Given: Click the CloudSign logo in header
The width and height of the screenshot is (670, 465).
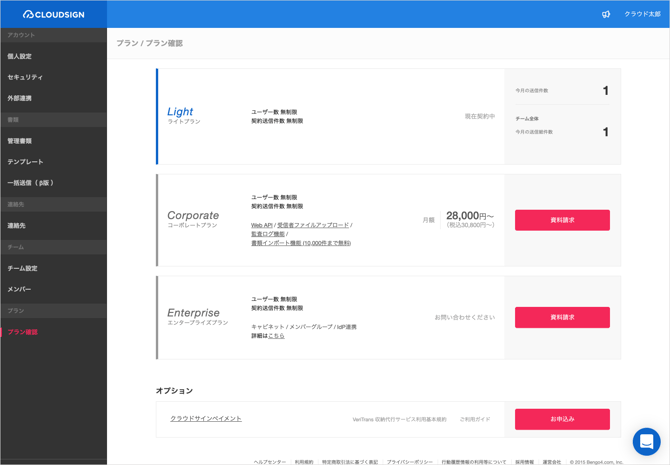Looking at the screenshot, I should click(53, 14).
